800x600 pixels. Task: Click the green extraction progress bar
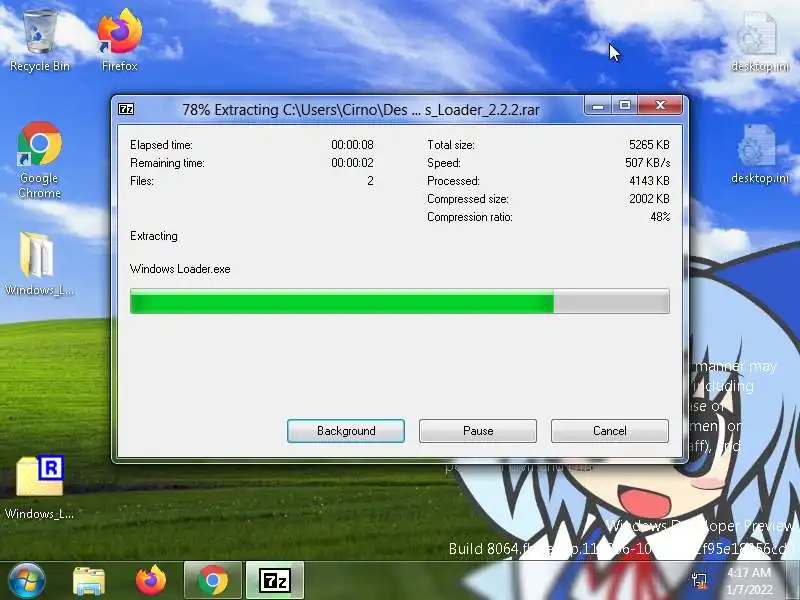[399, 301]
